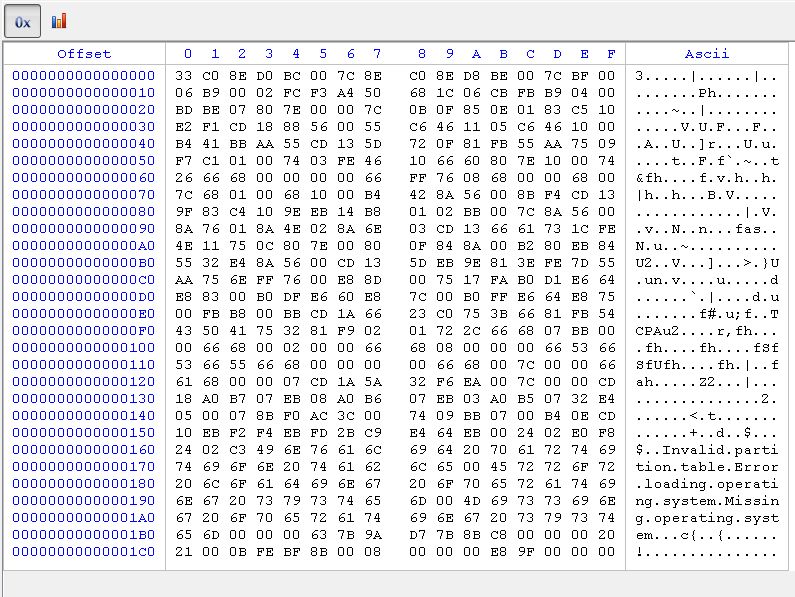795x597 pixels.
Task: Click the '.loading.operati' ASCII text
Action: 706,483
